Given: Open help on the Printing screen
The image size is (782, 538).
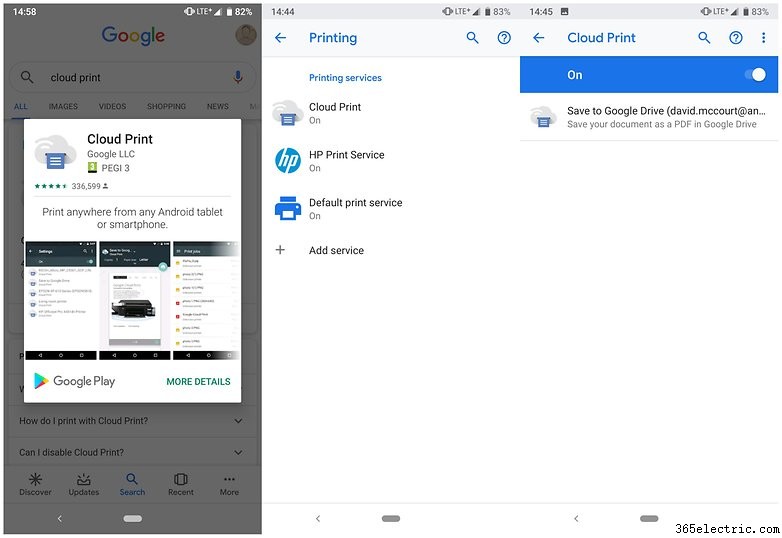Looking at the screenshot, I should click(504, 38).
